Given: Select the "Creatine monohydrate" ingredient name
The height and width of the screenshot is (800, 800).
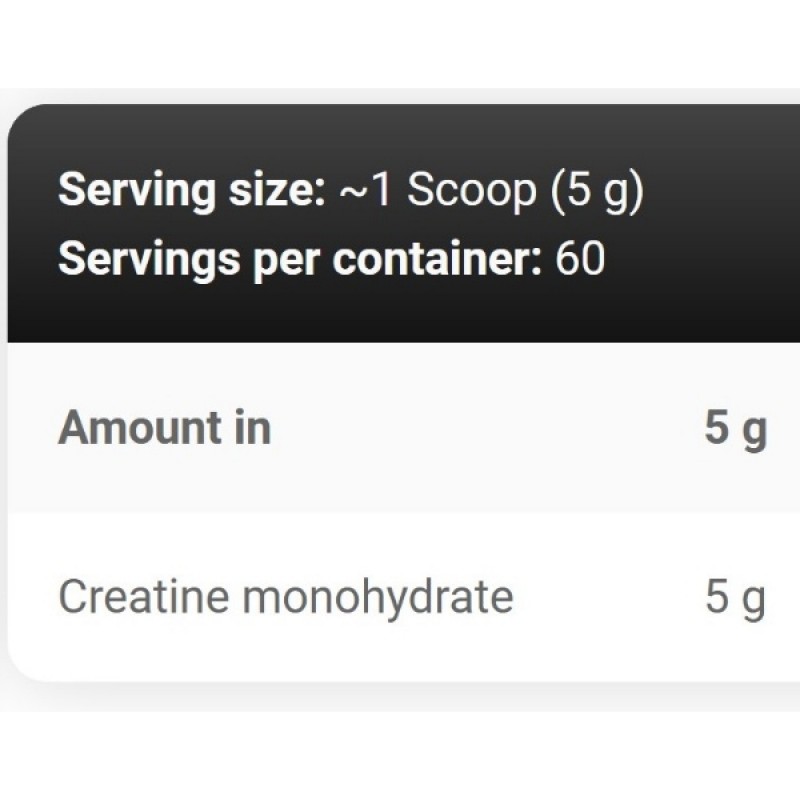Looking at the screenshot, I should click(285, 597).
